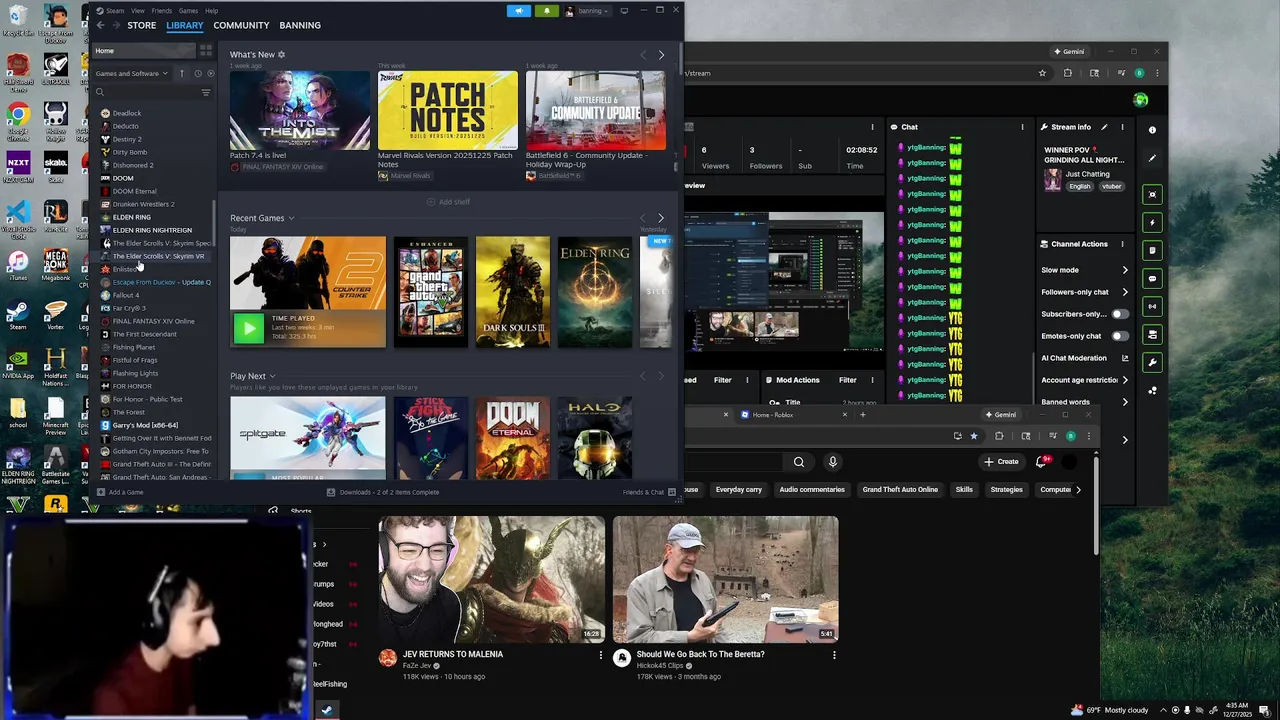1280x720 pixels.
Task: Click the wrench tool in Twitch sidebar
Action: pos(1153,362)
